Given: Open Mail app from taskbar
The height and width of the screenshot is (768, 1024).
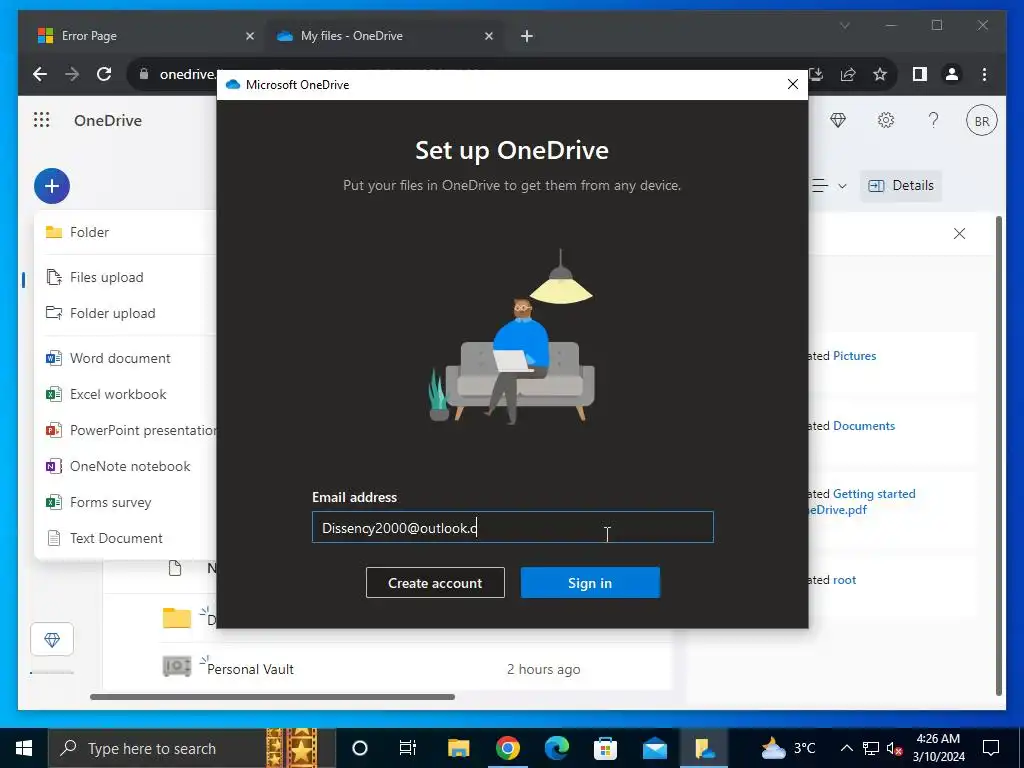Looking at the screenshot, I should (x=654, y=748).
